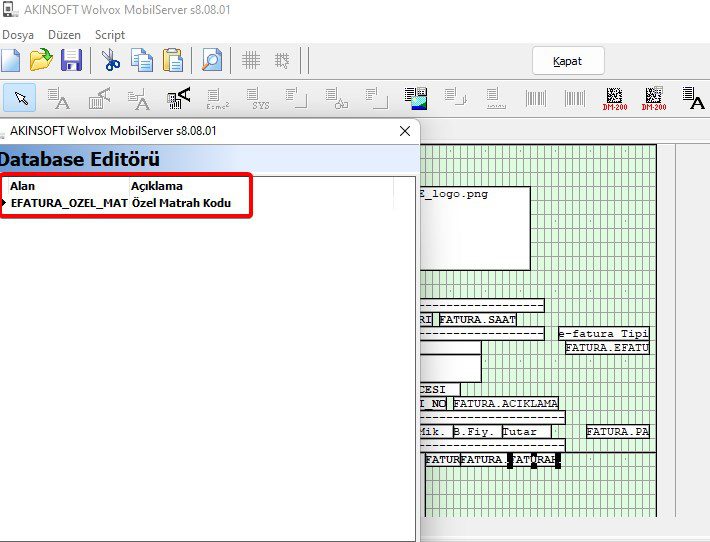Open the Dosya menu
The image size is (710, 542).
coord(18,35)
